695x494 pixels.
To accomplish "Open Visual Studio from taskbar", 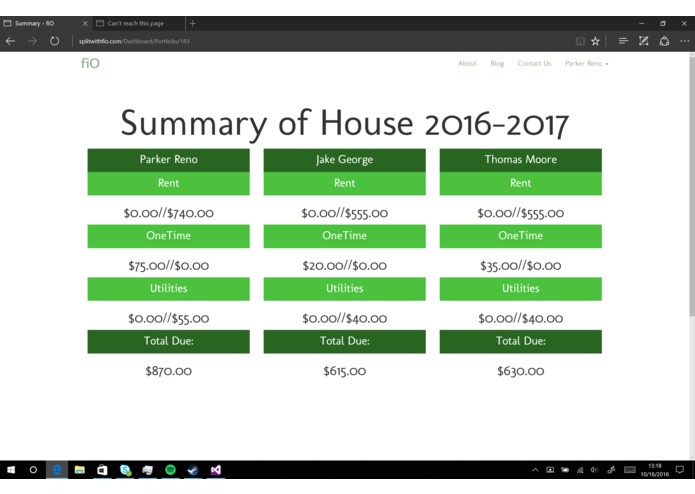I will (x=215, y=470).
